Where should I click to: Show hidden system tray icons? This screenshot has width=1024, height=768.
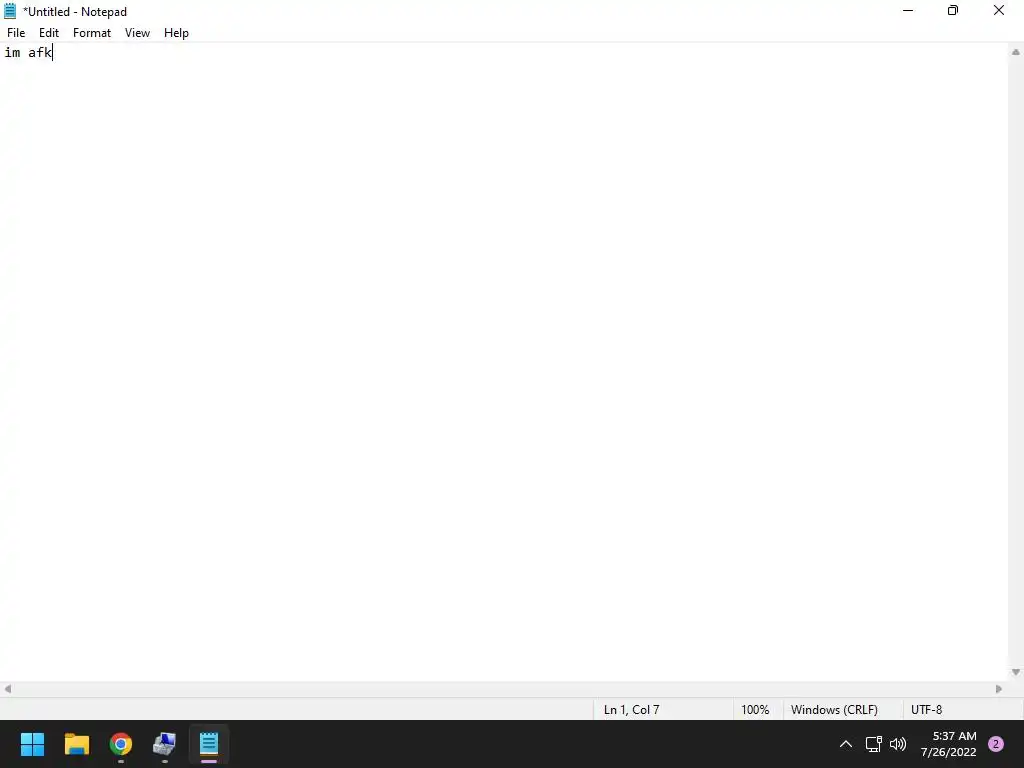[846, 744]
